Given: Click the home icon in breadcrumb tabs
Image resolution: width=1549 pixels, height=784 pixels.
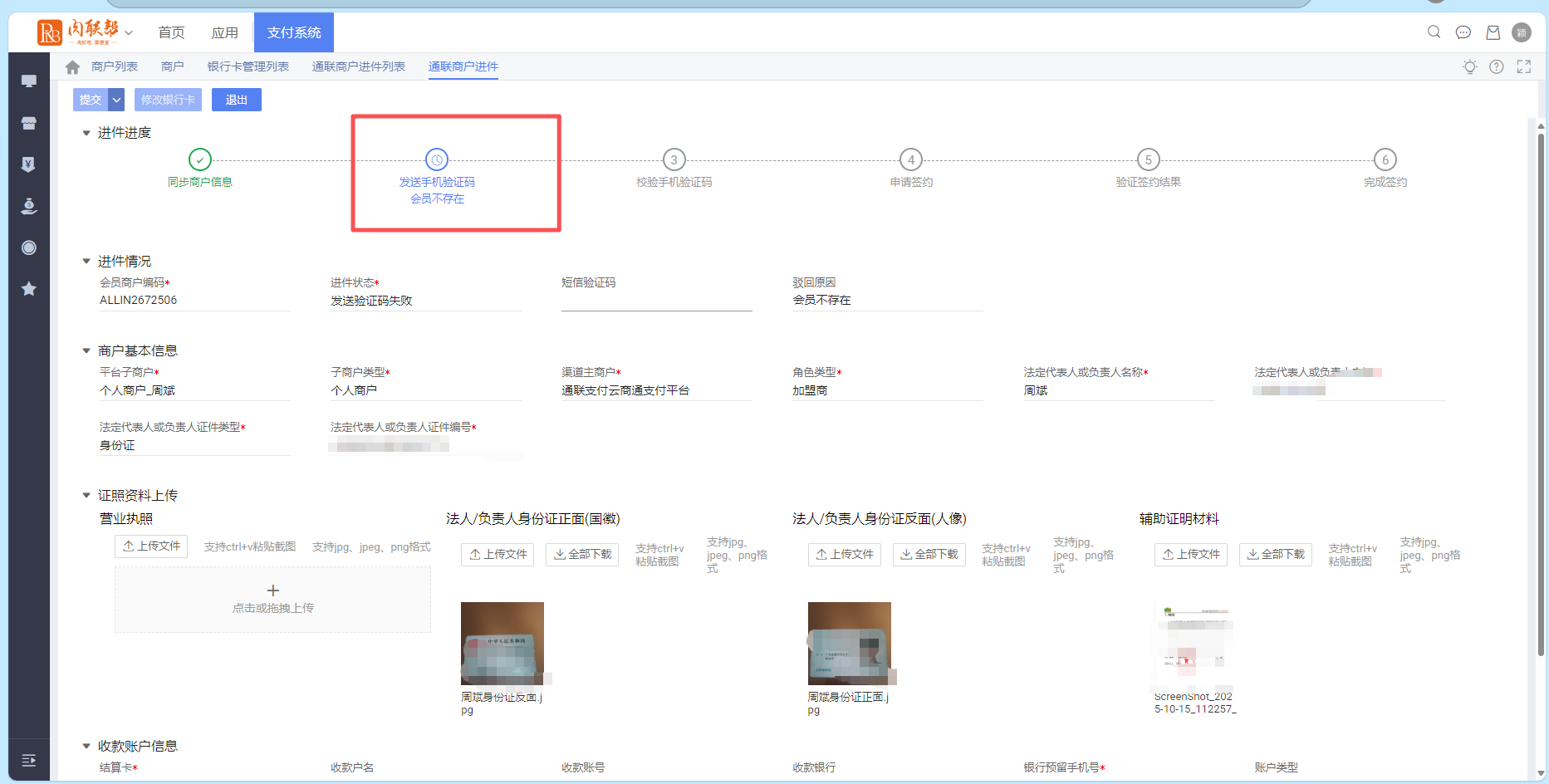Looking at the screenshot, I should coord(72,67).
